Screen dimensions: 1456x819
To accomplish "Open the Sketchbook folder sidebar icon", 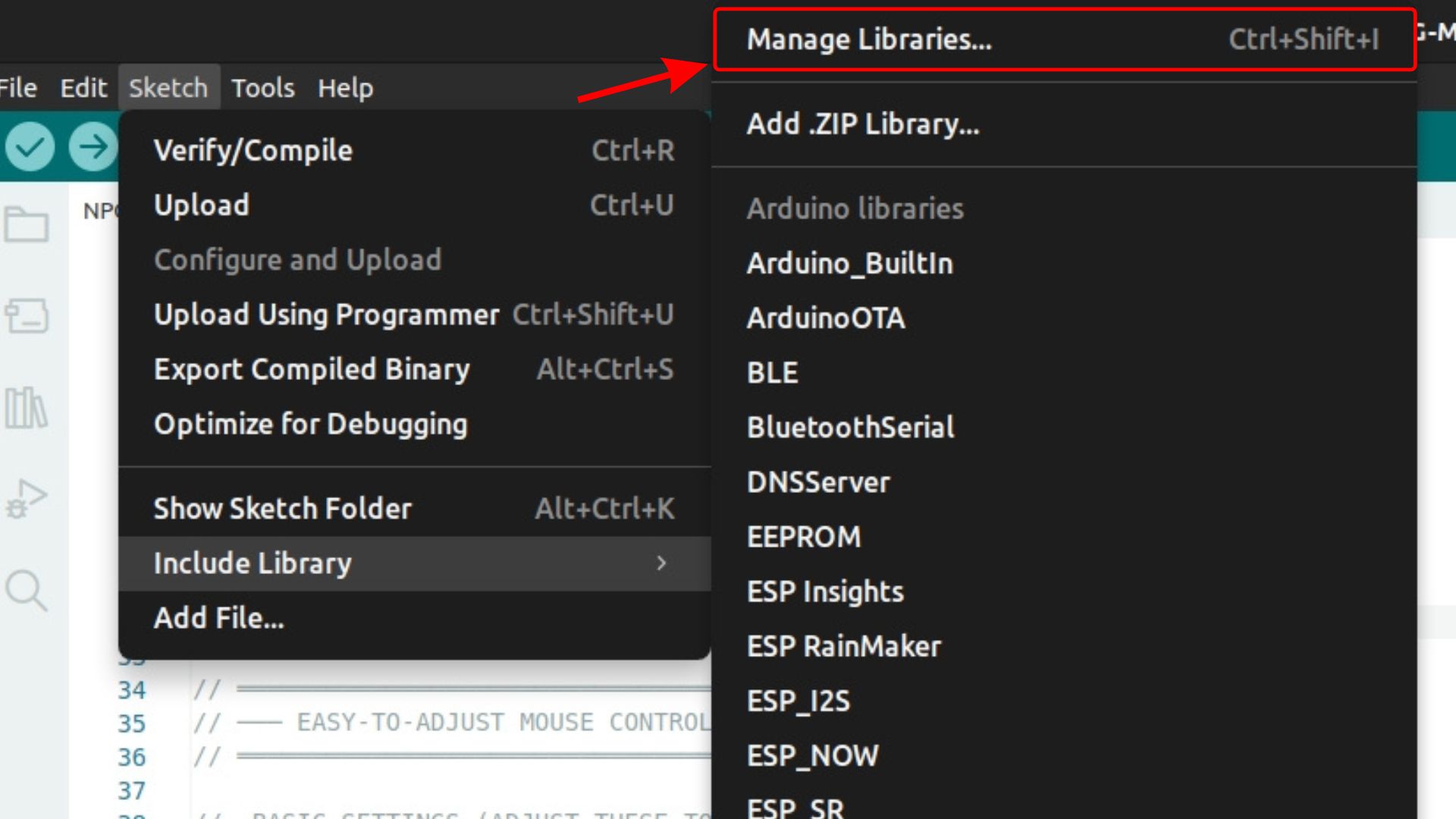I will coord(27,224).
